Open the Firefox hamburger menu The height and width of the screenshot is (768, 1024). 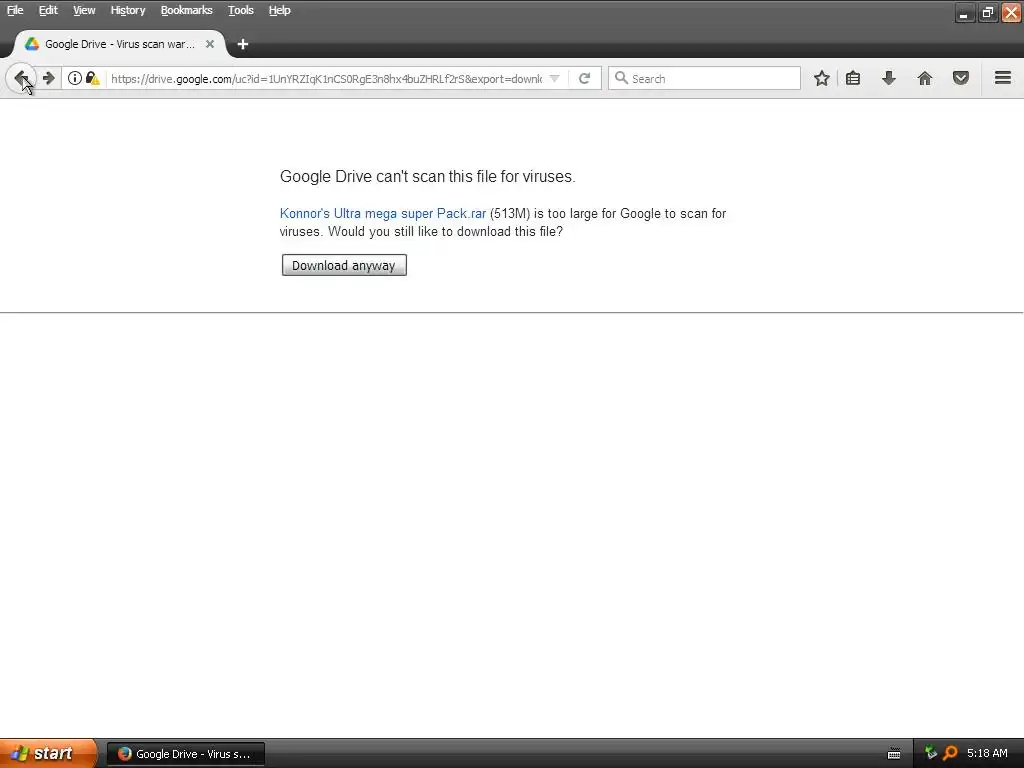(1003, 78)
